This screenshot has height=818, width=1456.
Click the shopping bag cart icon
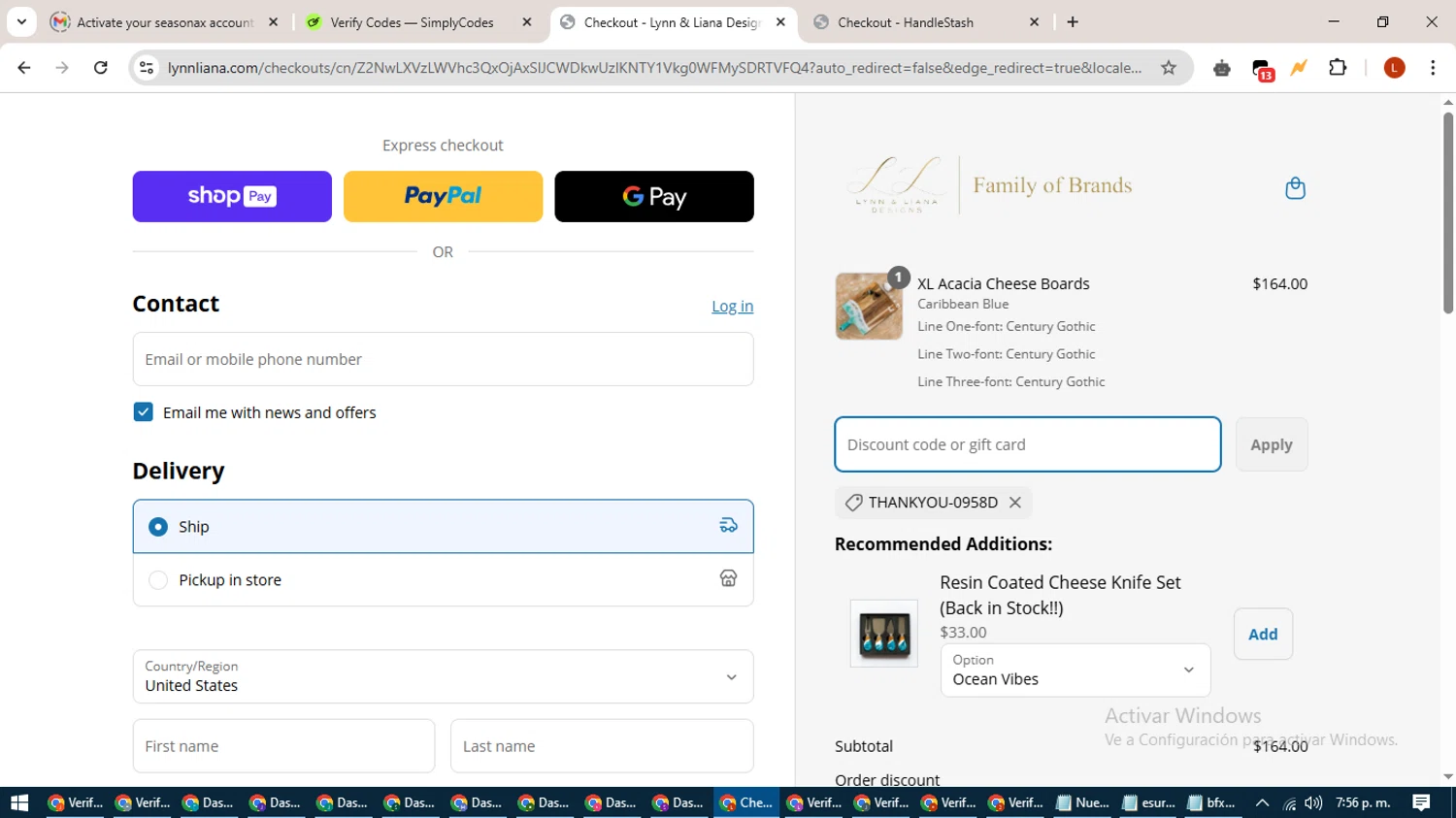pyautogui.click(x=1295, y=187)
